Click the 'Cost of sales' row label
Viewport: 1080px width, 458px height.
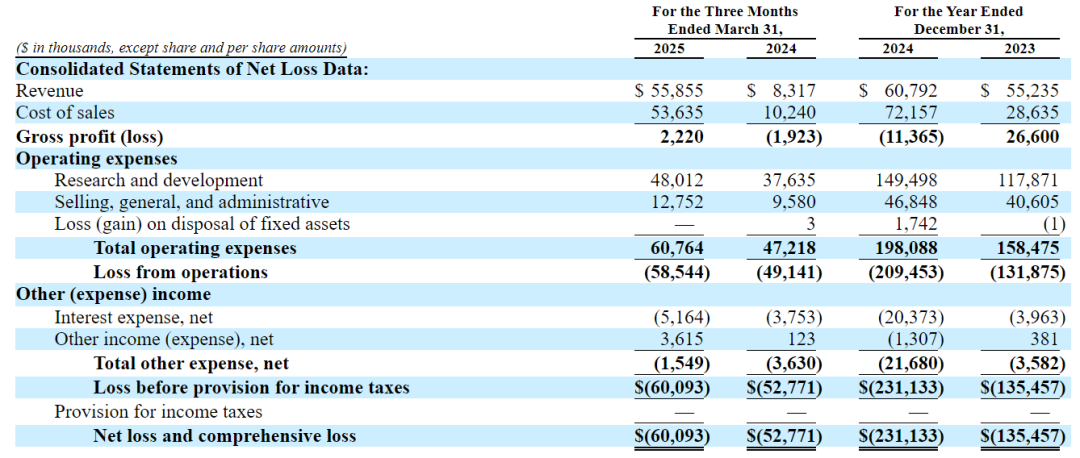65,112
